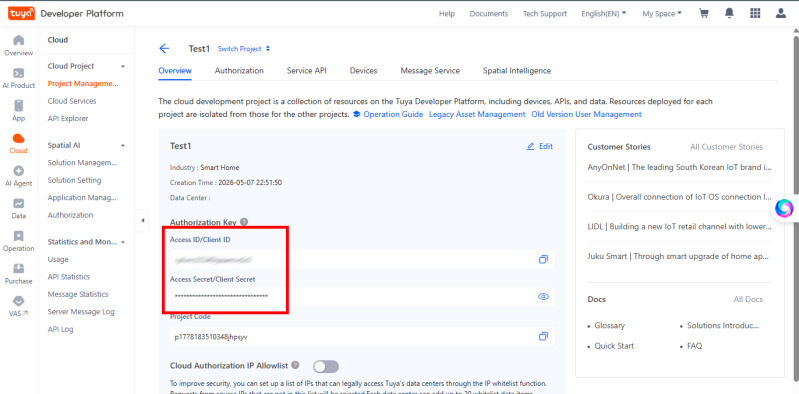Collapse Spatial AI group

(123, 145)
